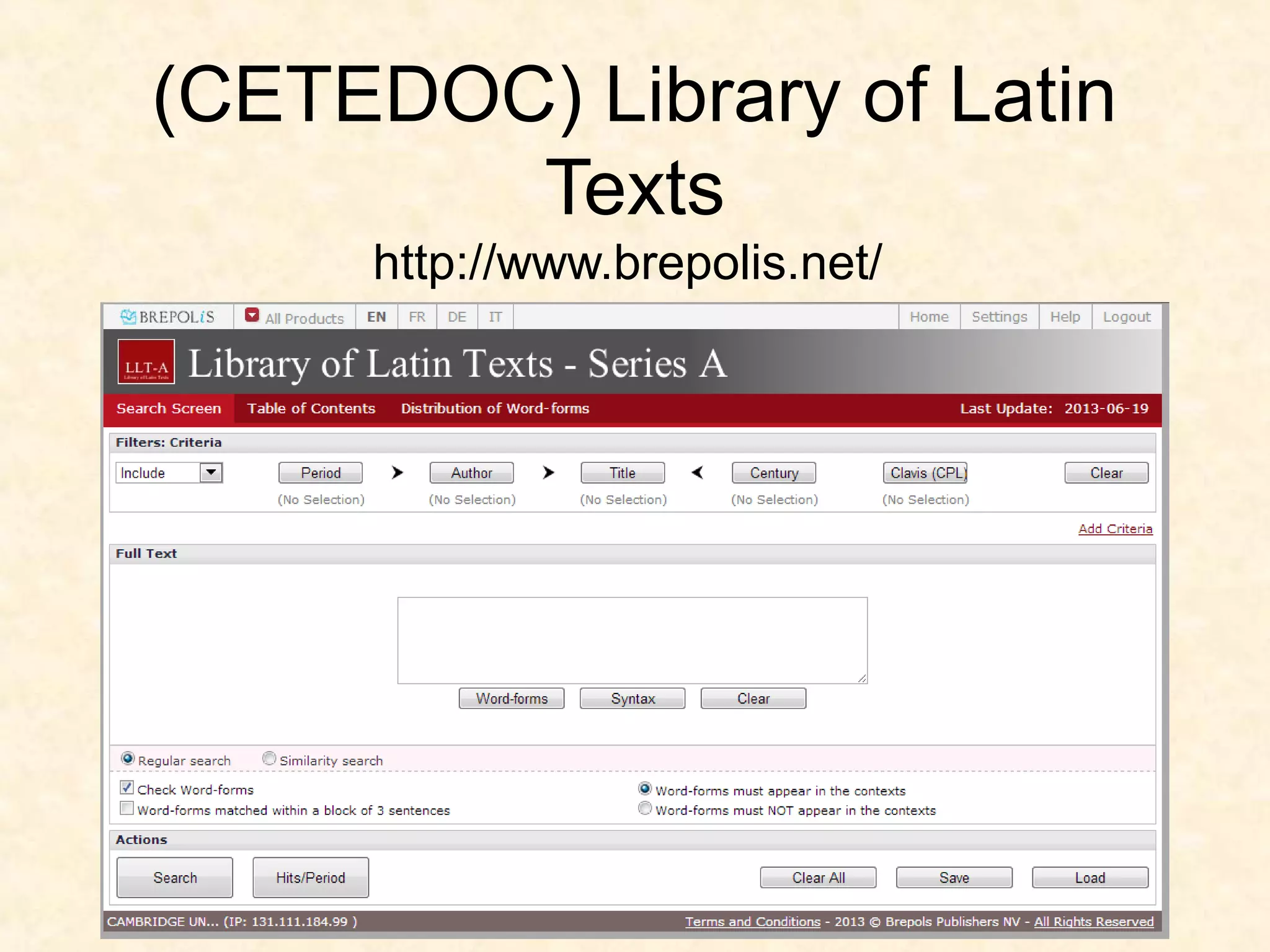The height and width of the screenshot is (952, 1270).
Task: Switch language to EN
Action: pyautogui.click(x=376, y=317)
